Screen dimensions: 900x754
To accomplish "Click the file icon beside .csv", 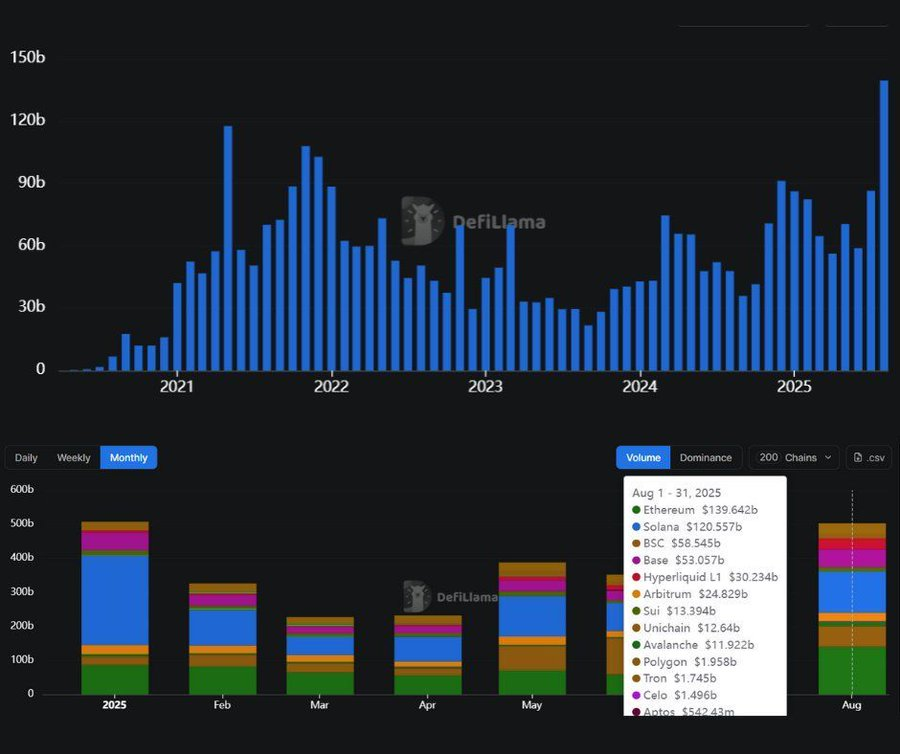I will click(857, 458).
